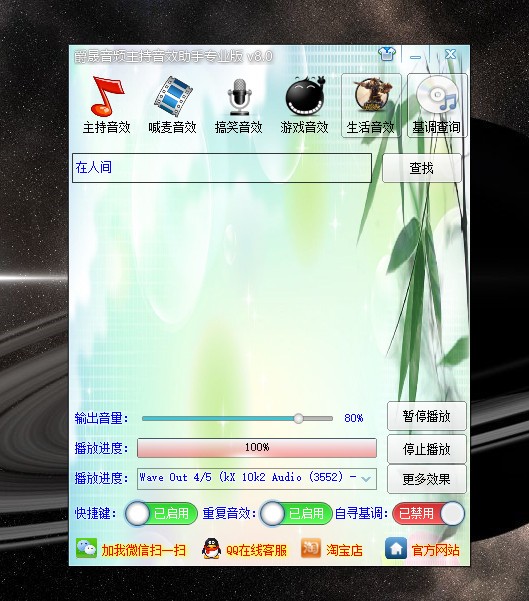
Task: Click the Taobao 淘 icon
Action: pos(310,548)
